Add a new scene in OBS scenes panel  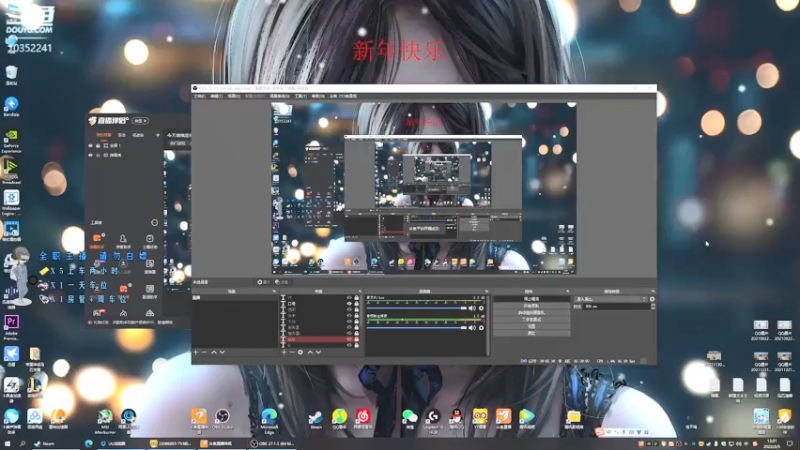click(196, 352)
